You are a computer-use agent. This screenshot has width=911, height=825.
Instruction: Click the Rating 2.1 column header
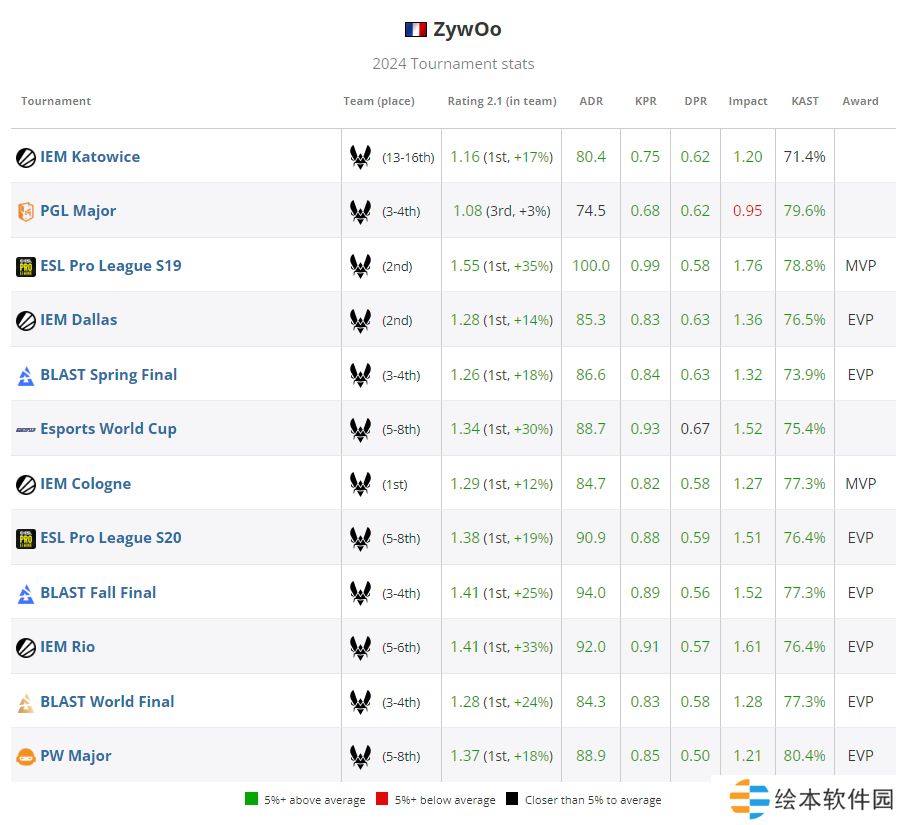click(501, 101)
